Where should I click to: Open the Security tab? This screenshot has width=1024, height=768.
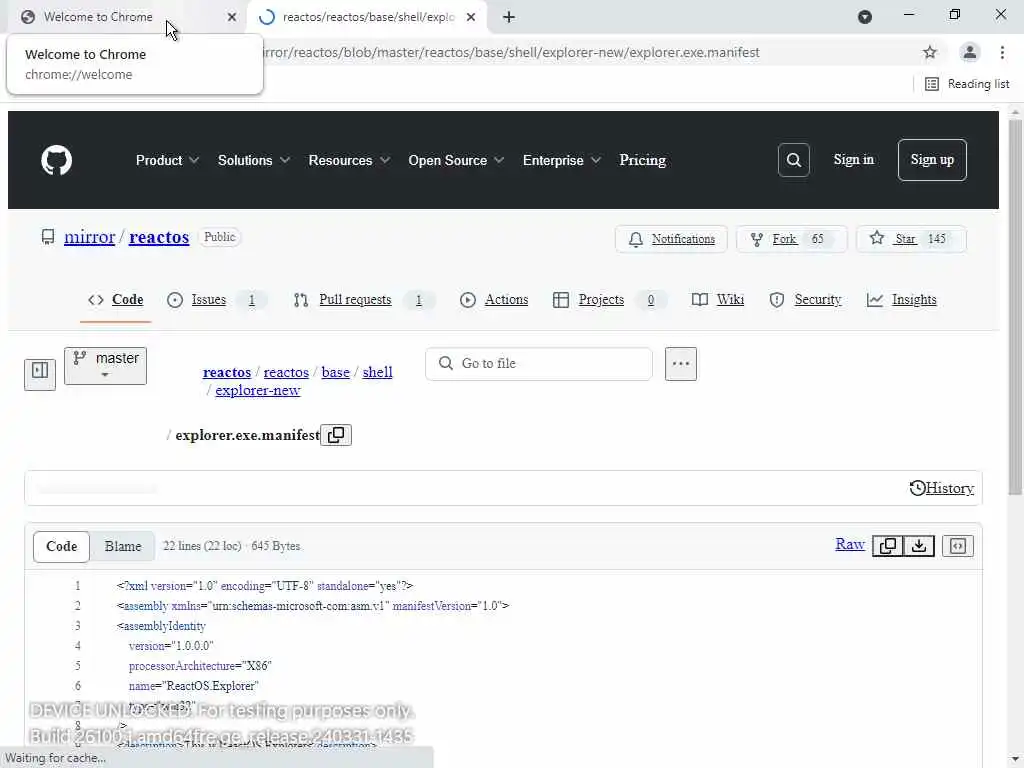[805, 300]
